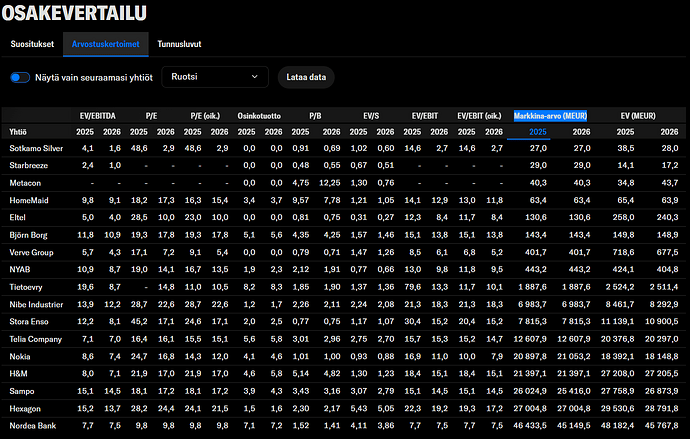Switch to the Suositukset tab
Screen dimensions: 690x439
click(33, 44)
